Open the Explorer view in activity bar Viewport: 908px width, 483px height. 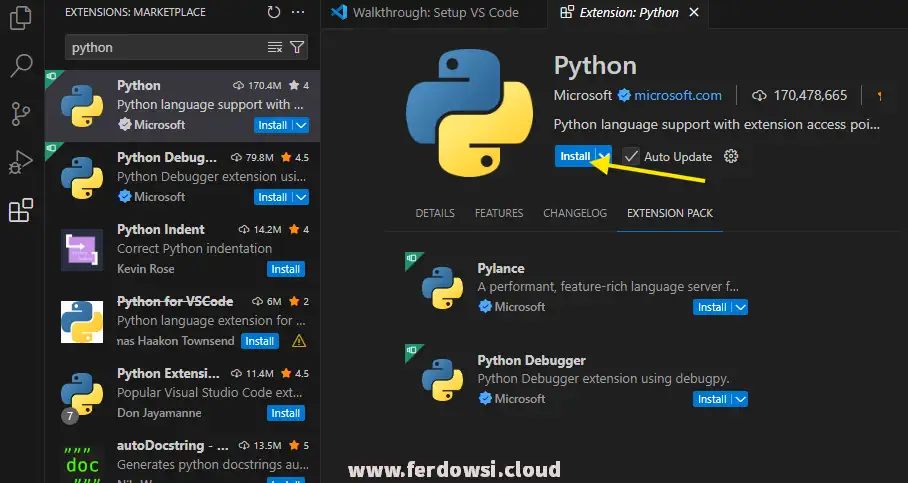pyautogui.click(x=21, y=17)
